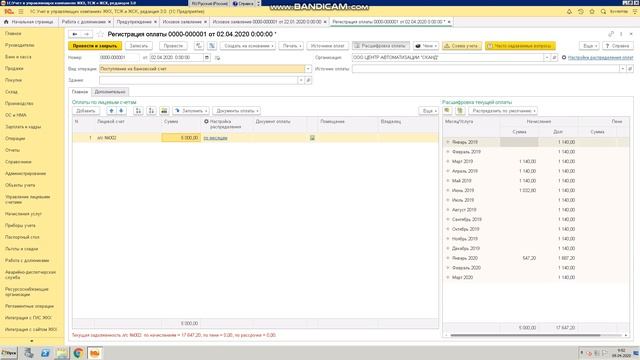Open 'Распределить по умолчанию' dropdown
This screenshot has width=640, height=360.
point(503,111)
